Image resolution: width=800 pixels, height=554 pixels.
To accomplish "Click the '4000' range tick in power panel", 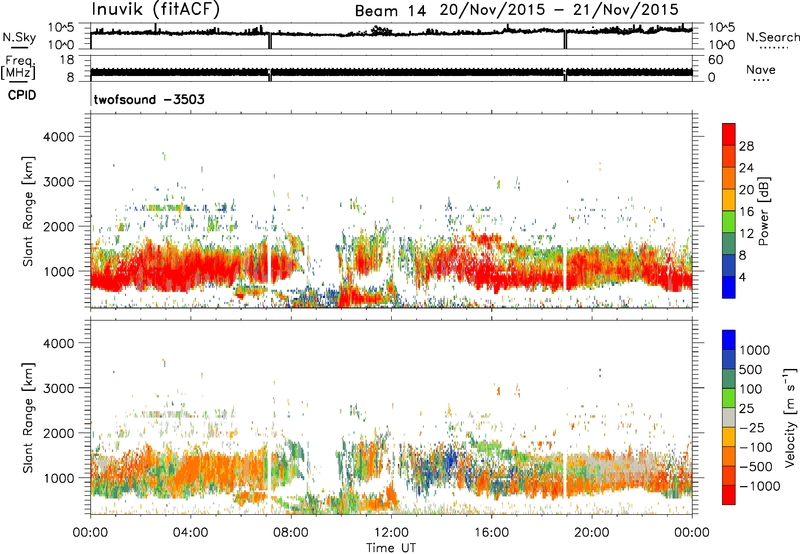I will [x=58, y=137].
